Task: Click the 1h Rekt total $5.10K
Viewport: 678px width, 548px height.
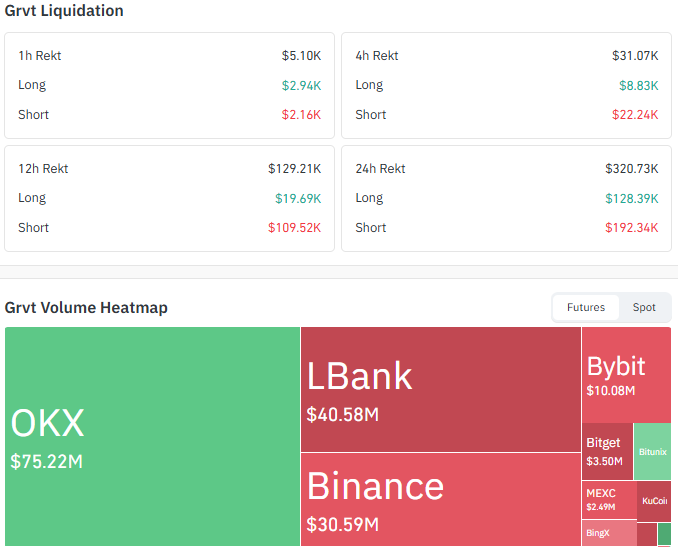Action: [301, 56]
